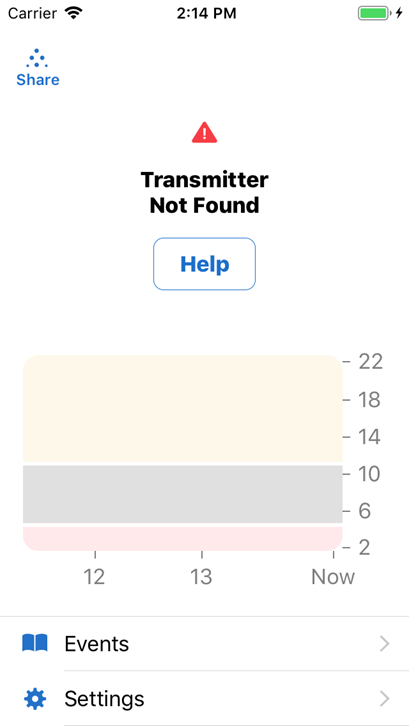Tap the red warning triangle icon

pos(204,132)
